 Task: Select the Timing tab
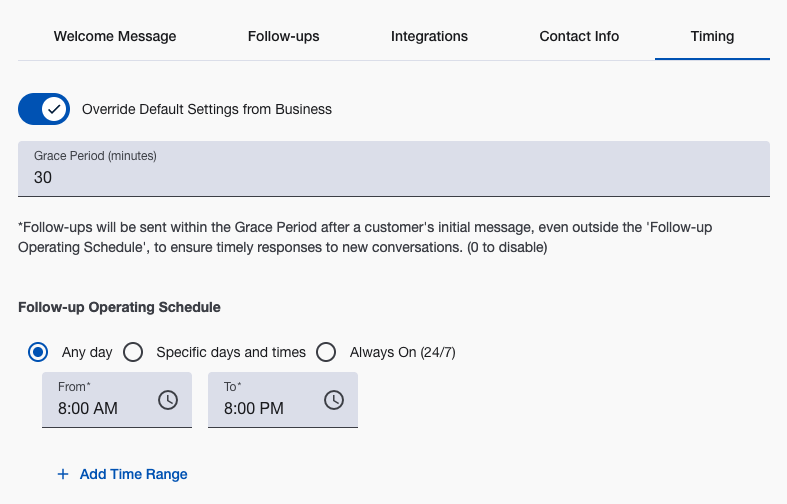712,37
